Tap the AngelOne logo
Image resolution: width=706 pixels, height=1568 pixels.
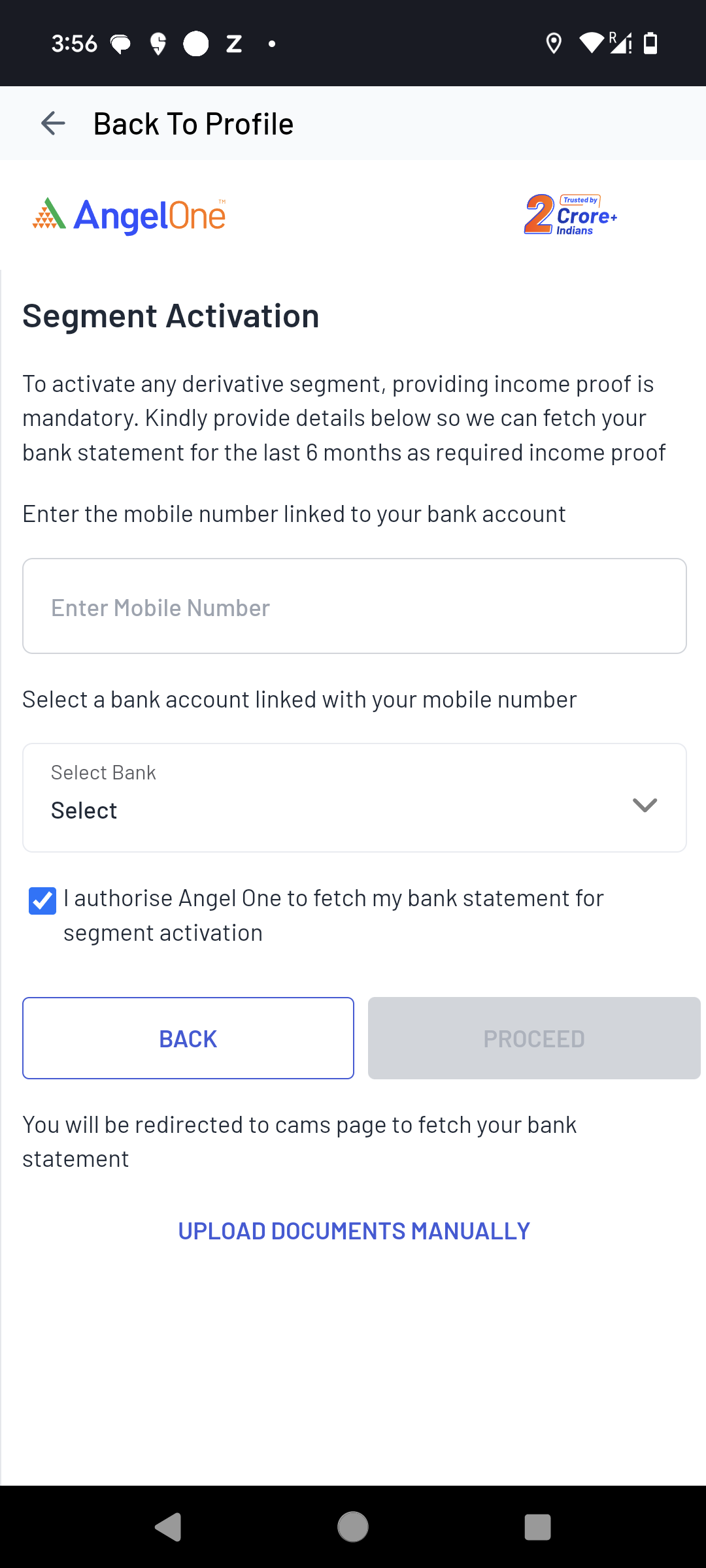129,216
